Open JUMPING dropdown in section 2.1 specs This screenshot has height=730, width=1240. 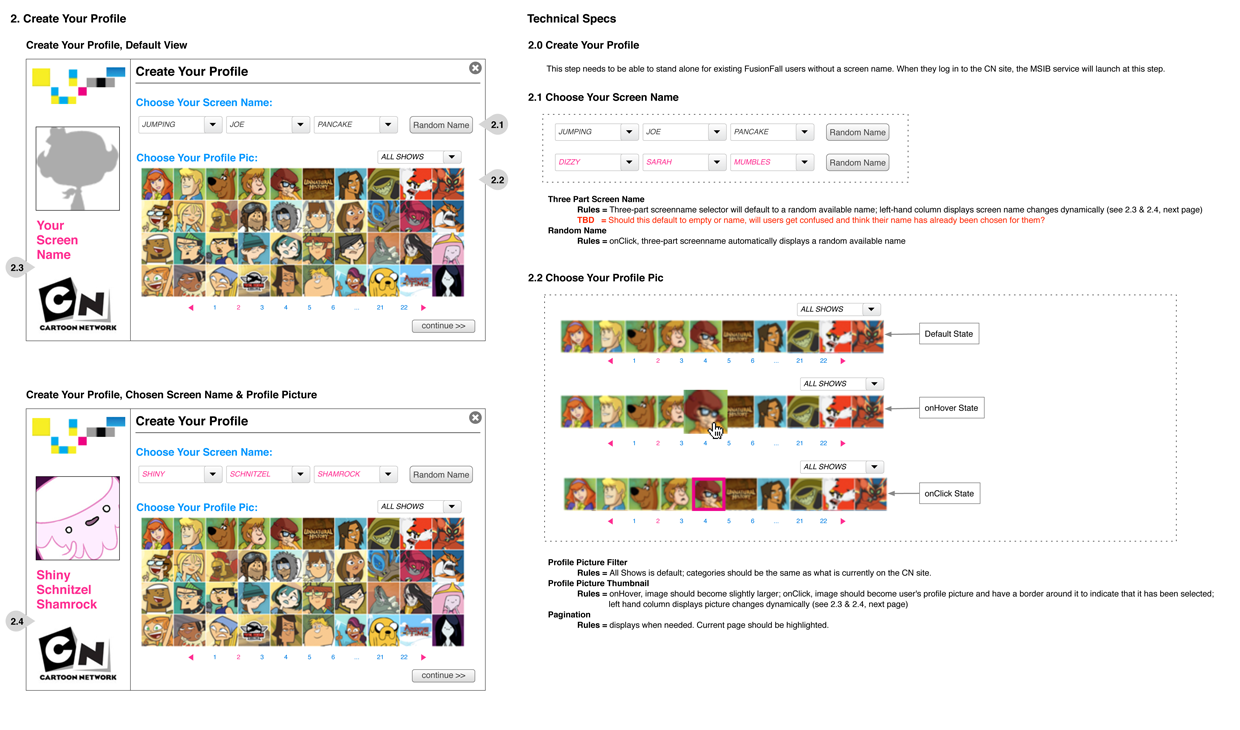(629, 132)
